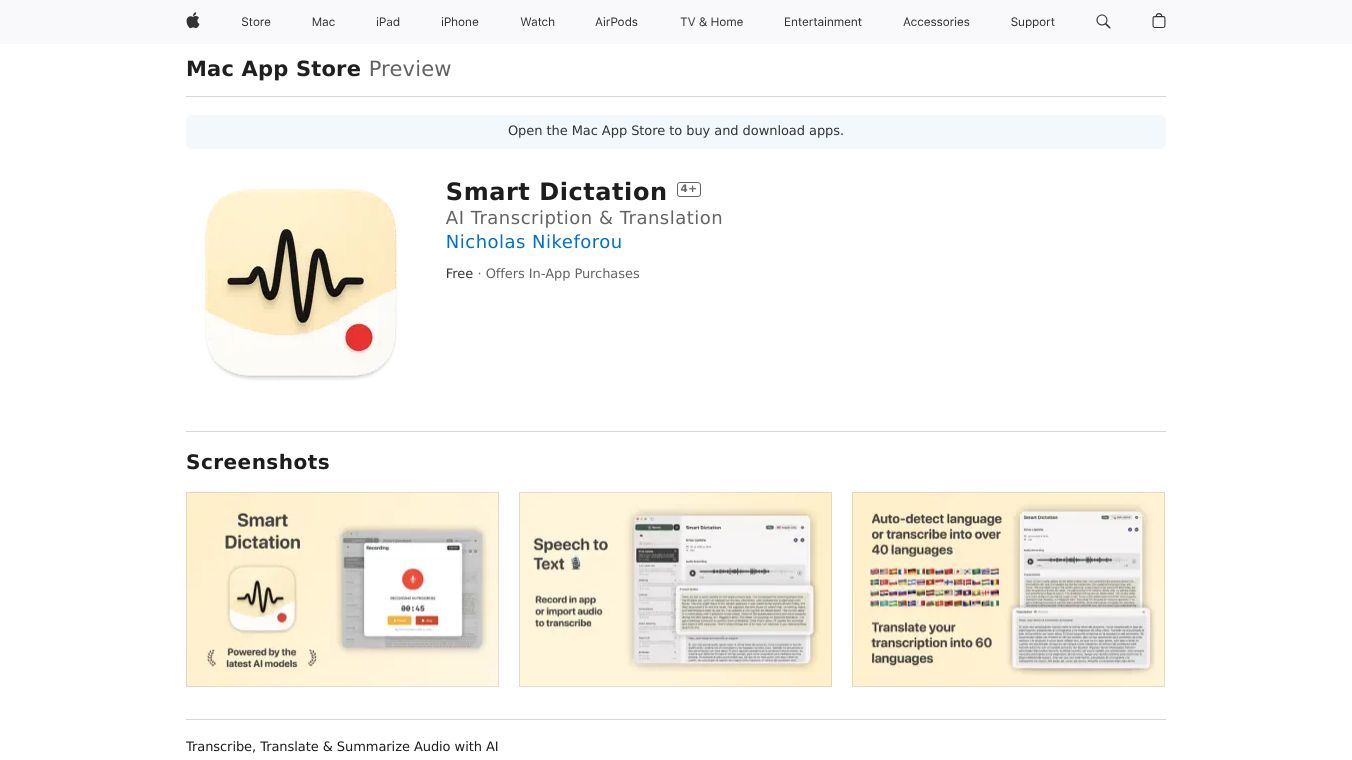This screenshot has width=1352, height=760.
Task: Click the Offers In-App Purchases text
Action: click(562, 274)
